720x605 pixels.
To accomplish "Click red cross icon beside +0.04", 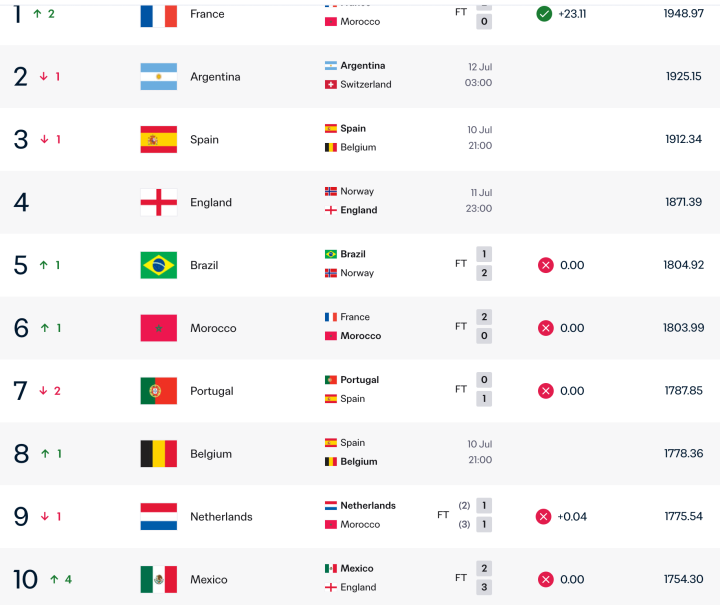I will pos(543,517).
